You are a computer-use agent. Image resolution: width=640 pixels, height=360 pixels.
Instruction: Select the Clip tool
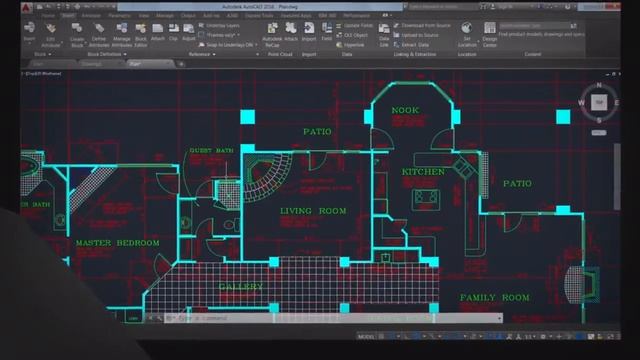(173, 32)
